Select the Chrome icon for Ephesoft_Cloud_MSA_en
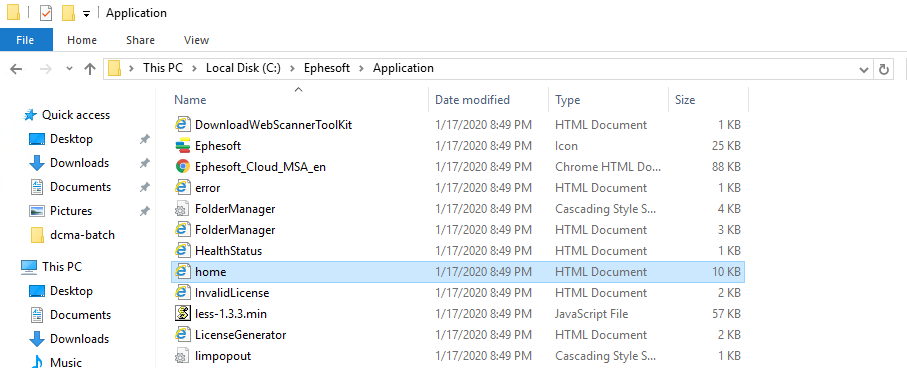The width and height of the screenshot is (907, 368). coord(183,167)
